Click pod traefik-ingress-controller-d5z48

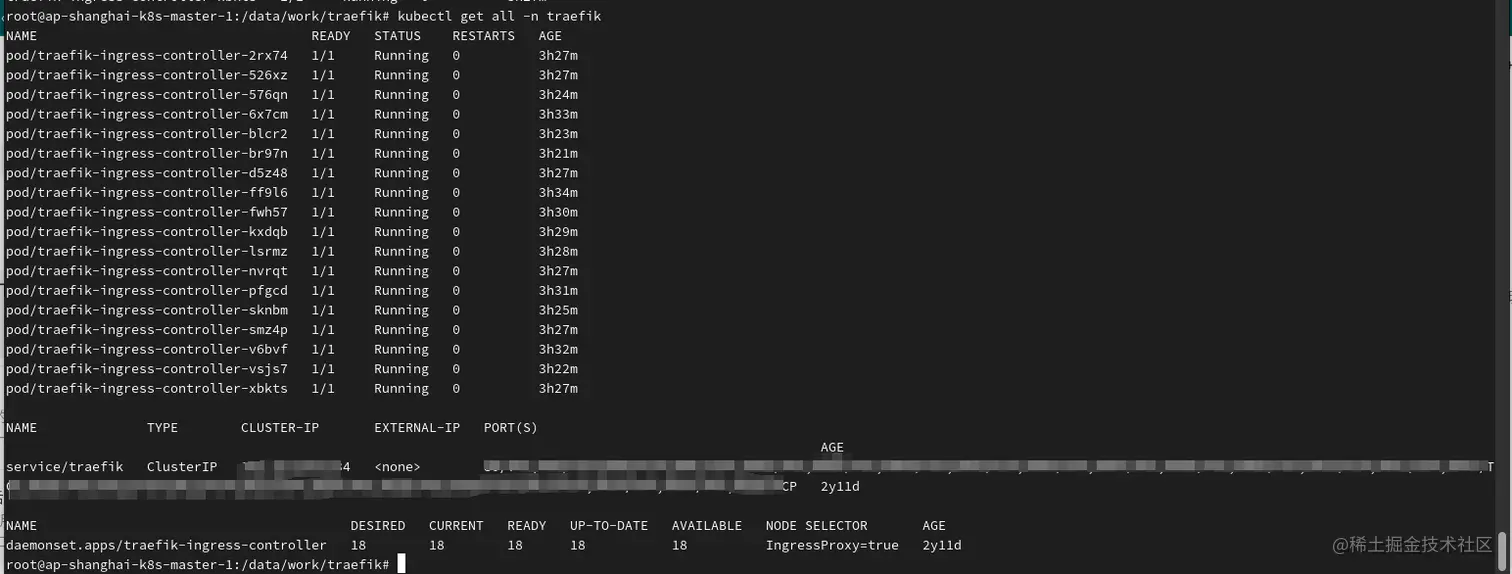[x=147, y=173]
